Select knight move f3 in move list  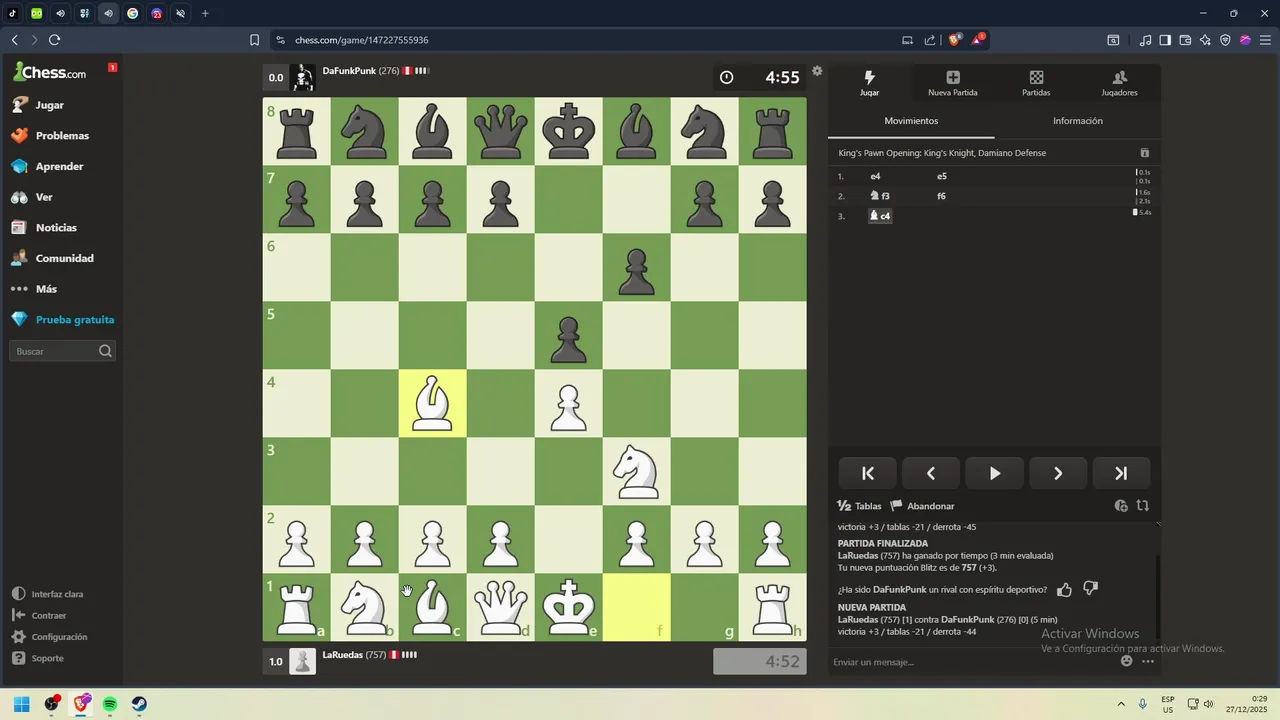880,196
